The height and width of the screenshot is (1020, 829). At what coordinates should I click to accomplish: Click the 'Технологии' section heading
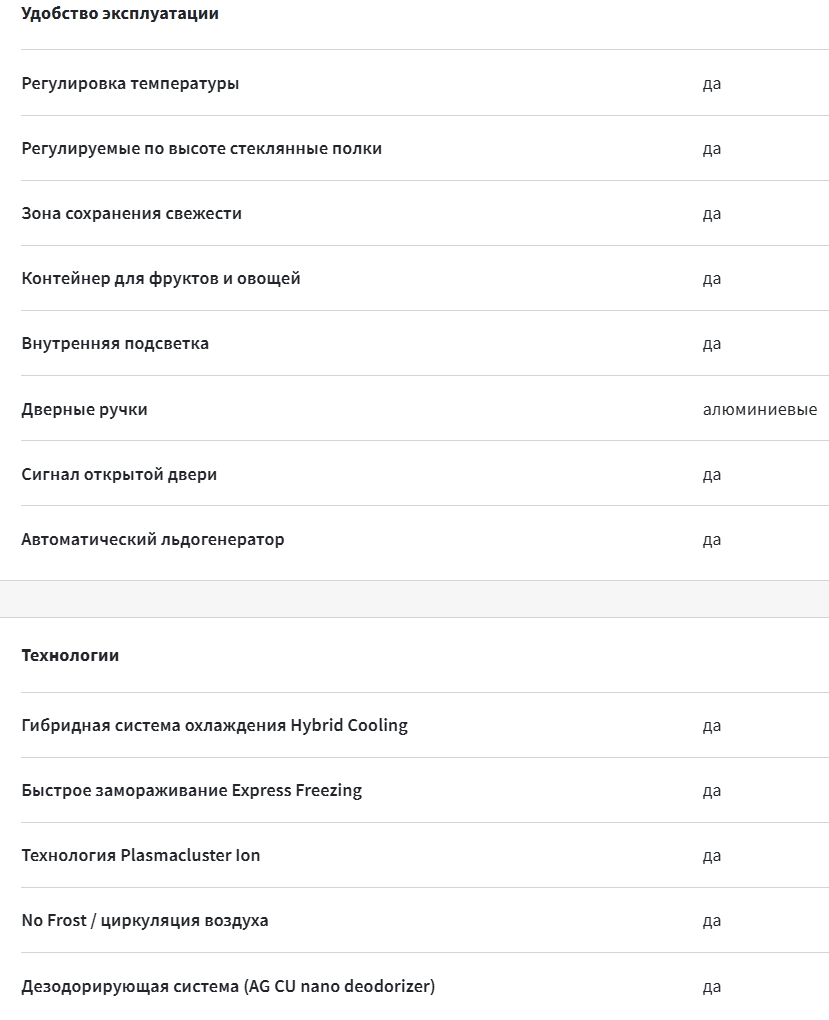click(x=70, y=656)
